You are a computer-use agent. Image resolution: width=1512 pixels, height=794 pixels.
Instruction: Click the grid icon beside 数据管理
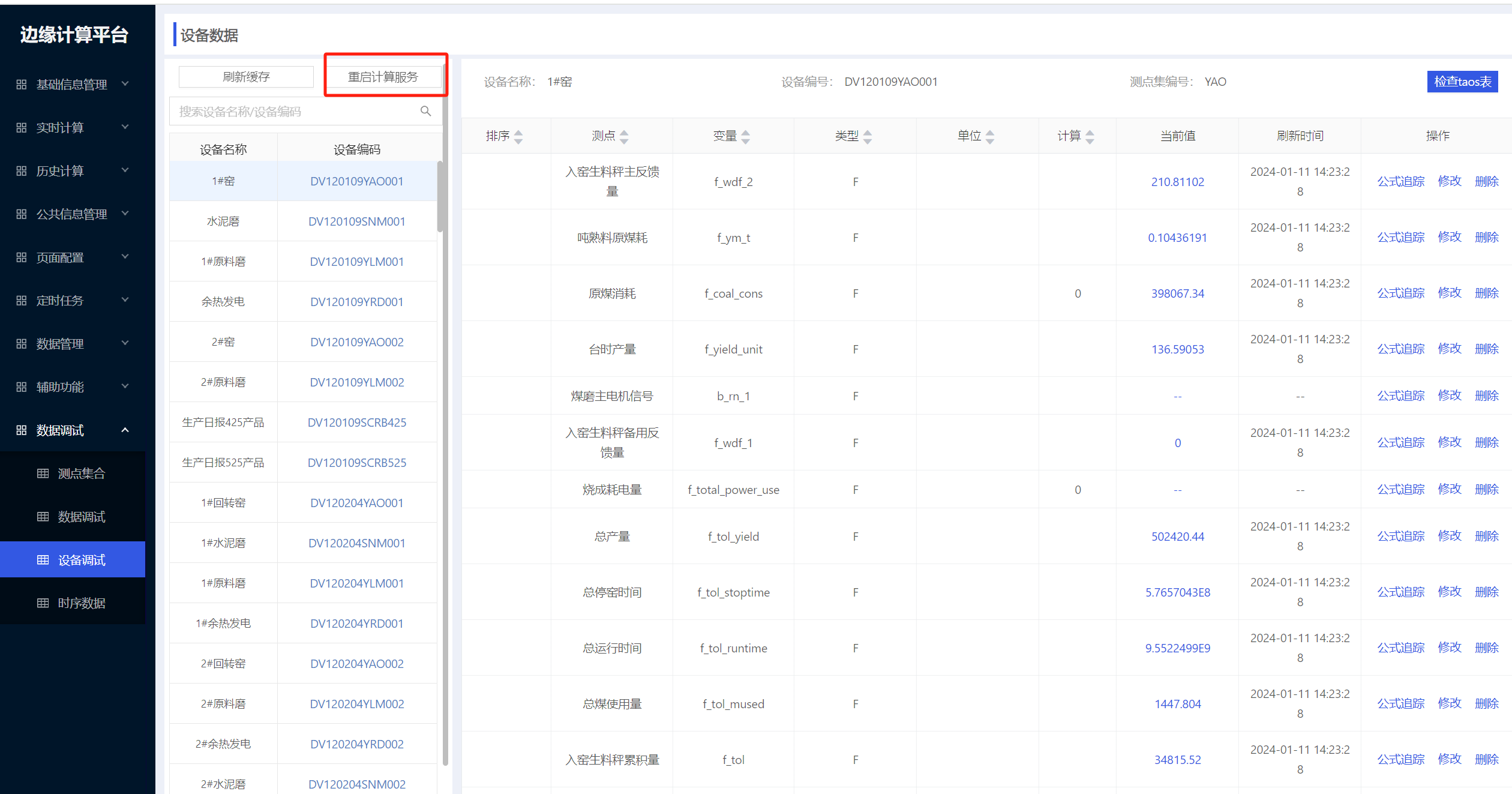click(x=22, y=343)
